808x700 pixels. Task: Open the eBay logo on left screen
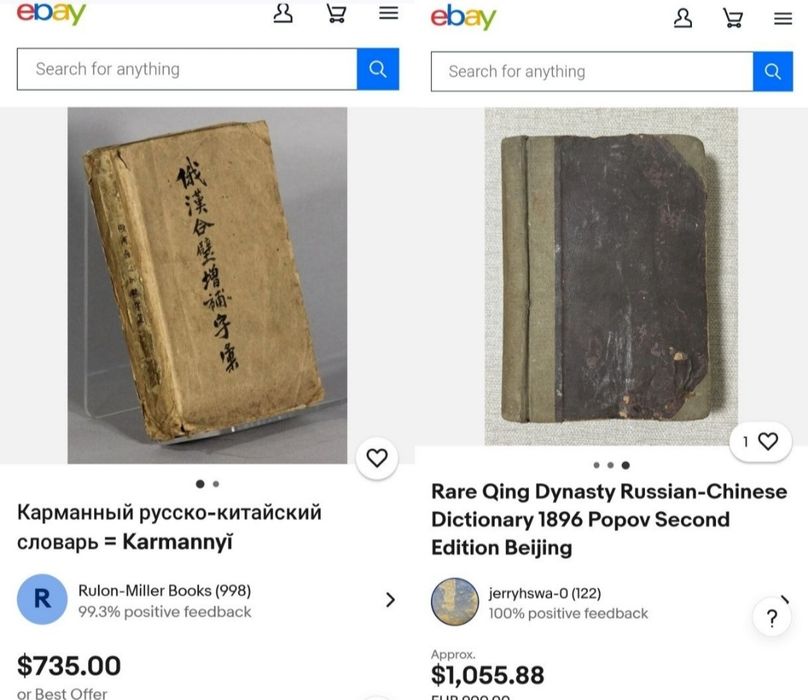tap(51, 13)
